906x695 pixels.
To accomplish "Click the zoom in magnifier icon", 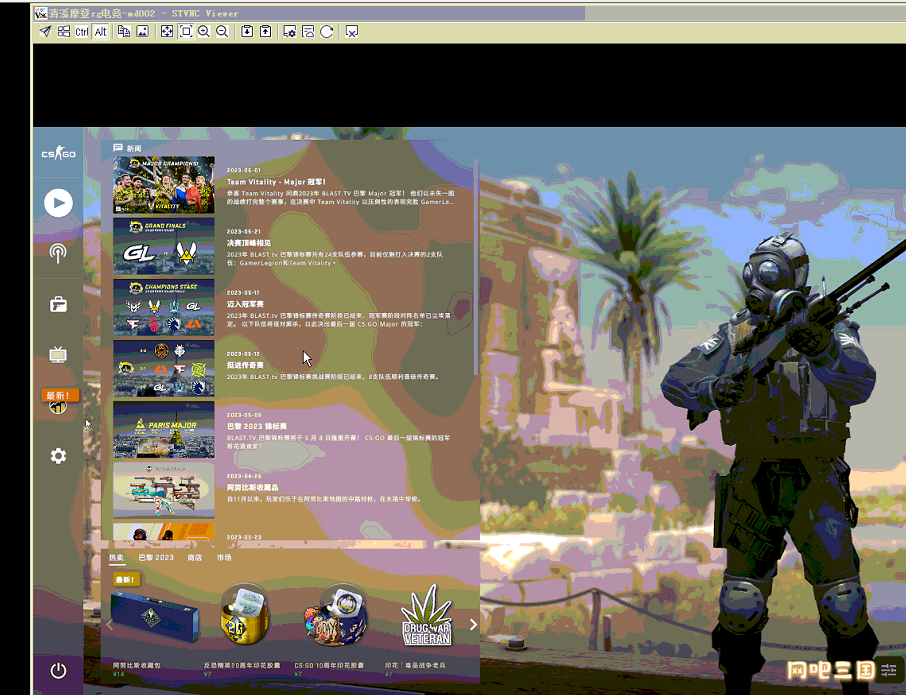I will click(x=204, y=31).
